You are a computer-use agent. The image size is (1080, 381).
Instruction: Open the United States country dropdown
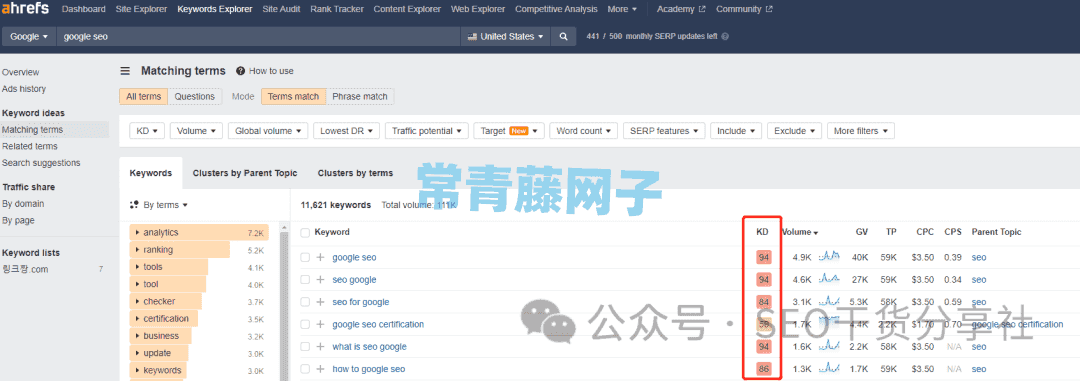point(506,37)
